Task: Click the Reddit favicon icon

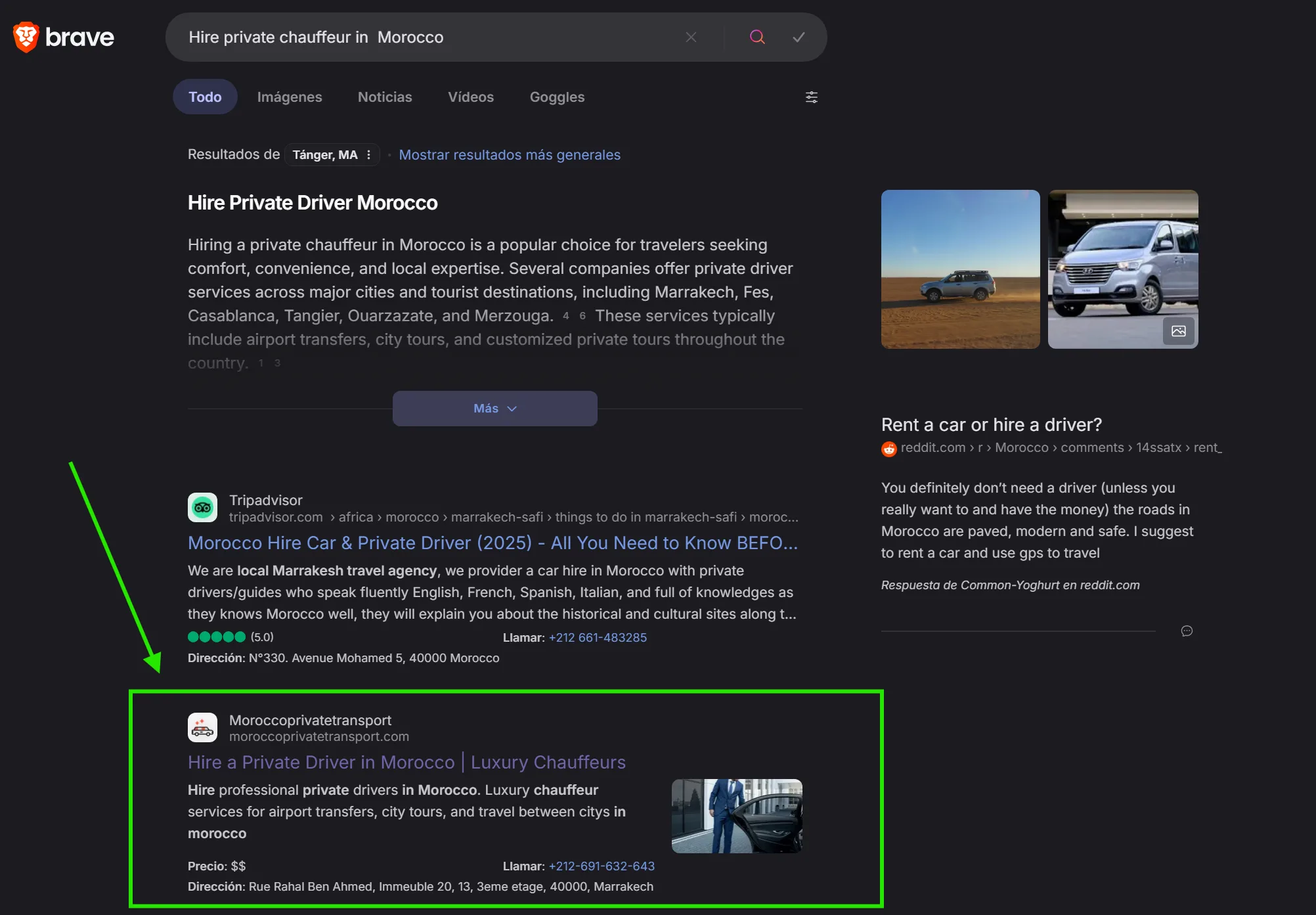Action: point(888,449)
